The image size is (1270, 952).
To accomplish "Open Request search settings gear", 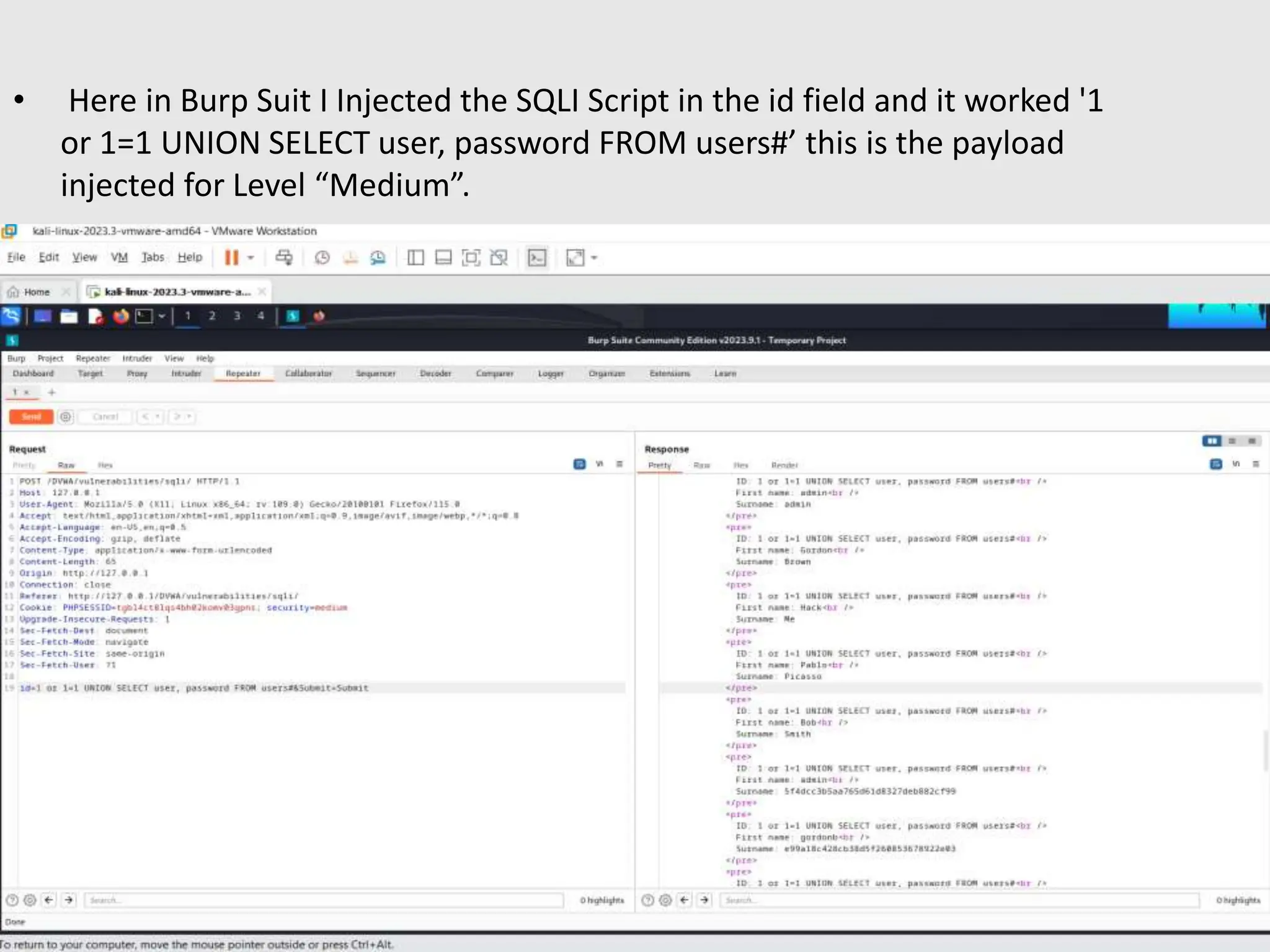I will coord(30,900).
